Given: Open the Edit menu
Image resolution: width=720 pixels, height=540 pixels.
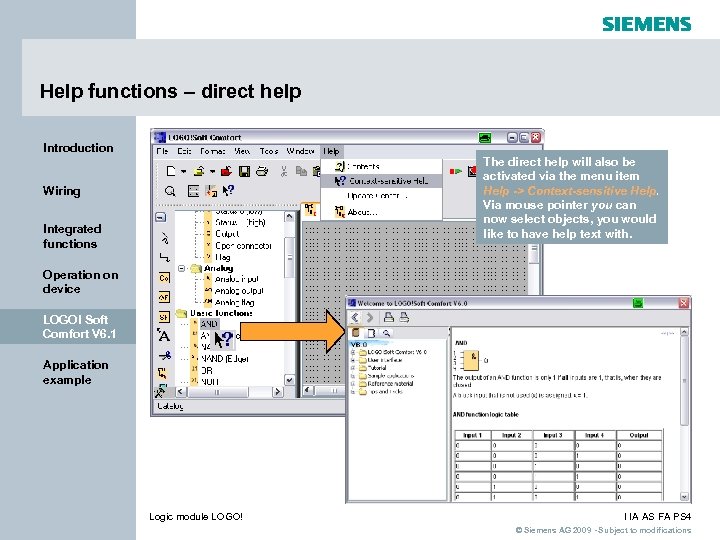Looking at the screenshot, I should tap(184, 151).
